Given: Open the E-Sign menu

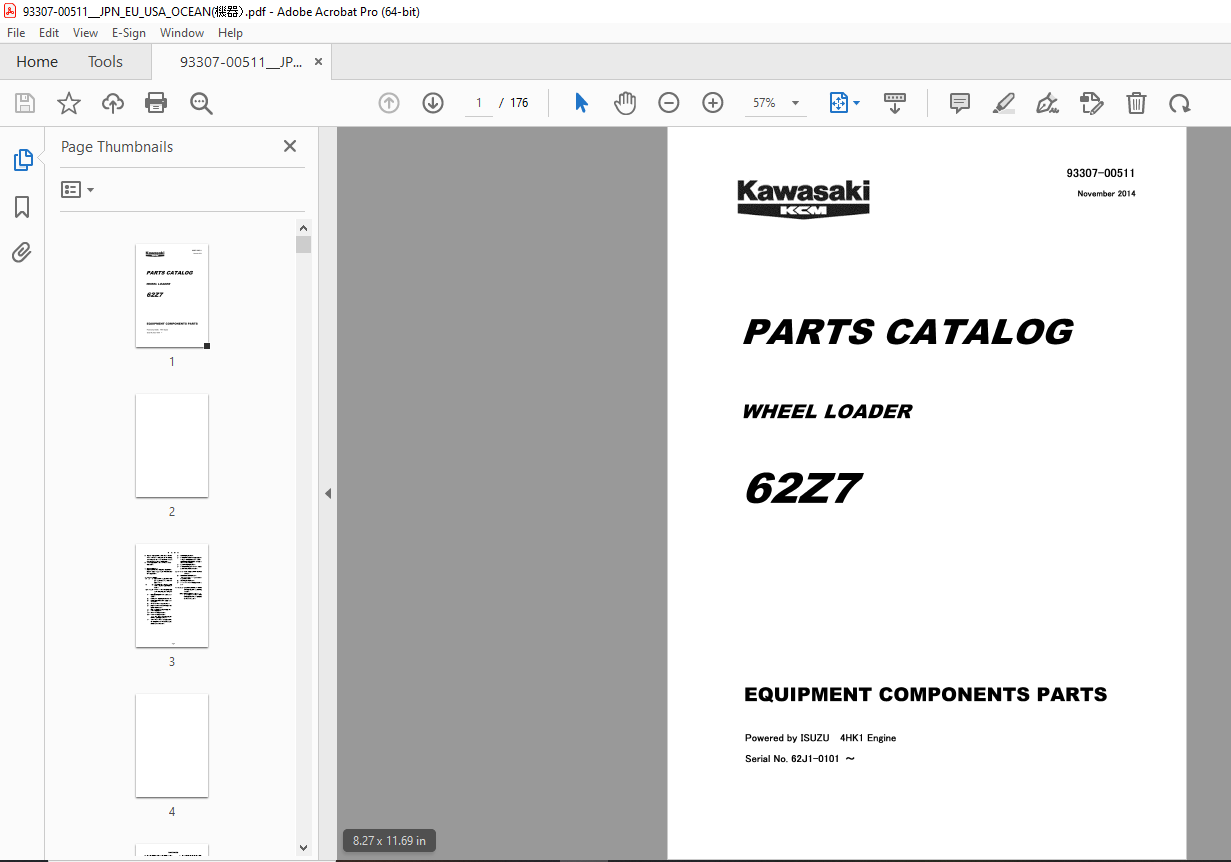Looking at the screenshot, I should pyautogui.click(x=129, y=32).
